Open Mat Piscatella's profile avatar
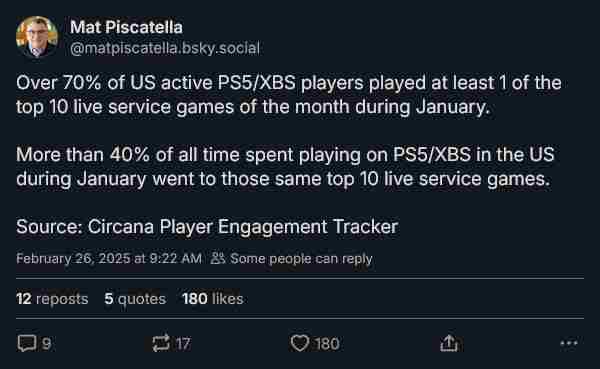Viewport: 600px width, 369px height. click(37, 37)
